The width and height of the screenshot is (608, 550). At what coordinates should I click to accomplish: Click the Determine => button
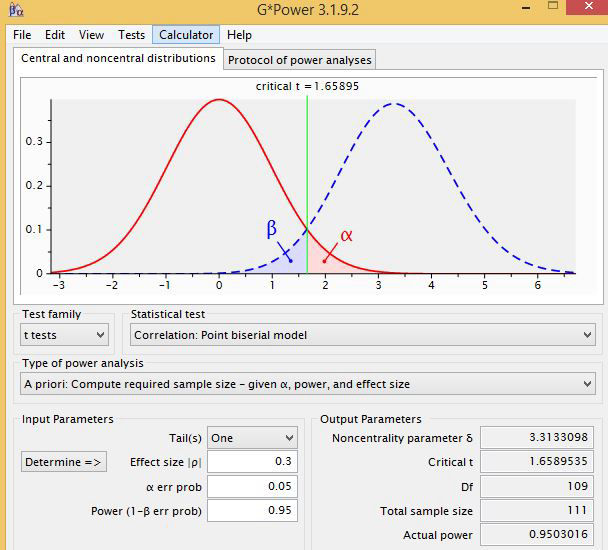coord(63,462)
